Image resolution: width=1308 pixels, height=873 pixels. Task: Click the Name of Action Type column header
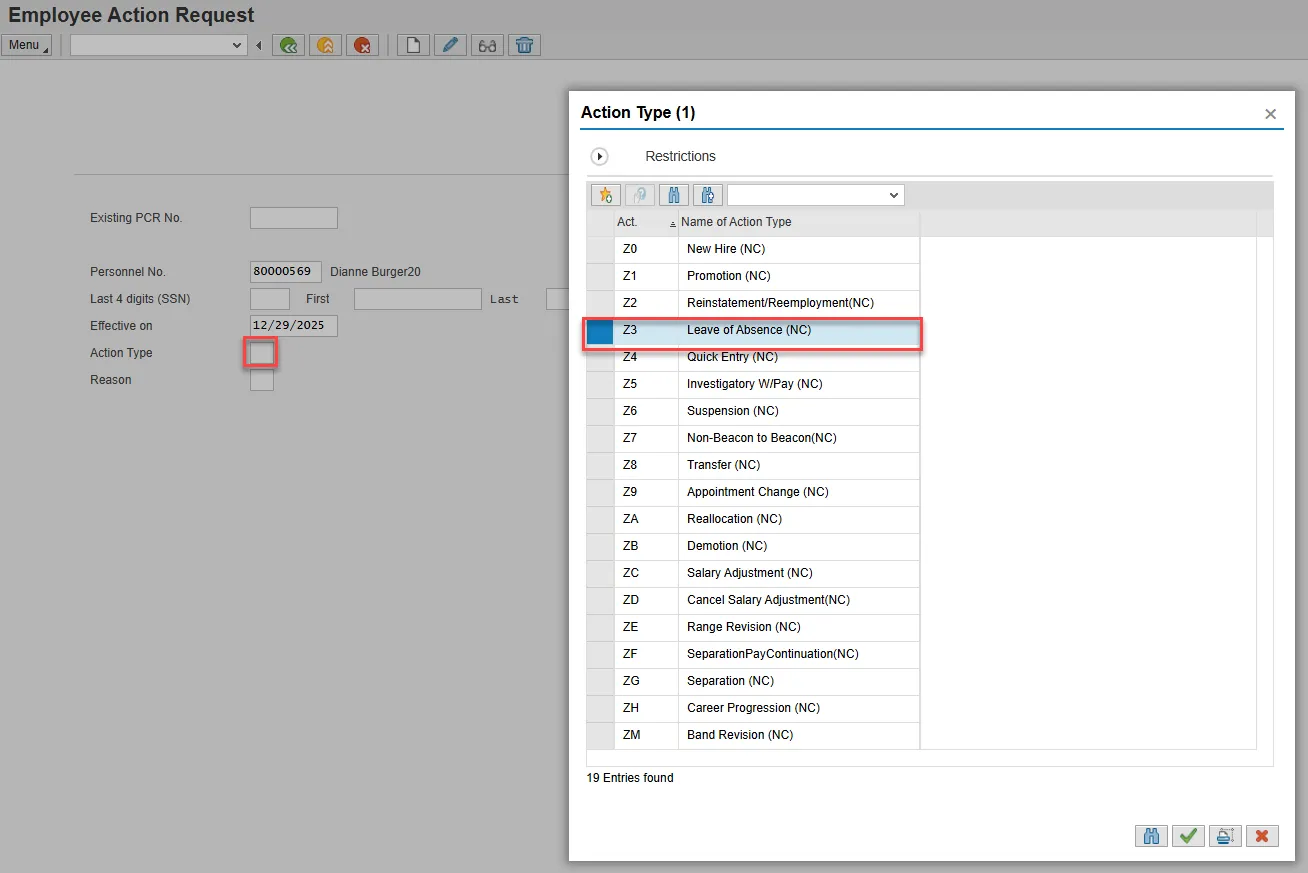736,222
